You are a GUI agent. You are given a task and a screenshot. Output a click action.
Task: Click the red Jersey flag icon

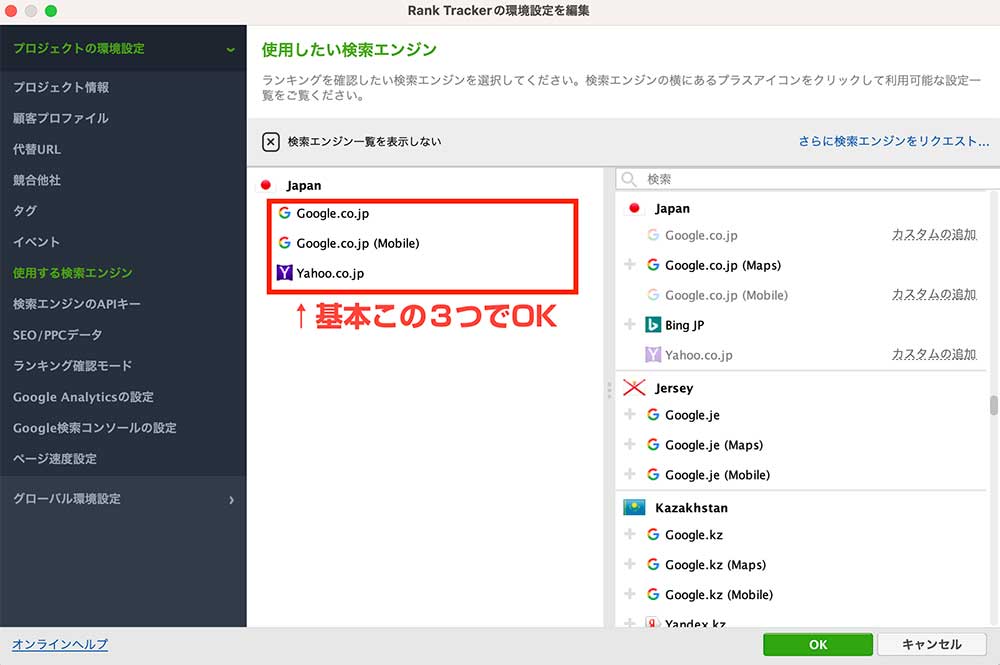tap(633, 388)
